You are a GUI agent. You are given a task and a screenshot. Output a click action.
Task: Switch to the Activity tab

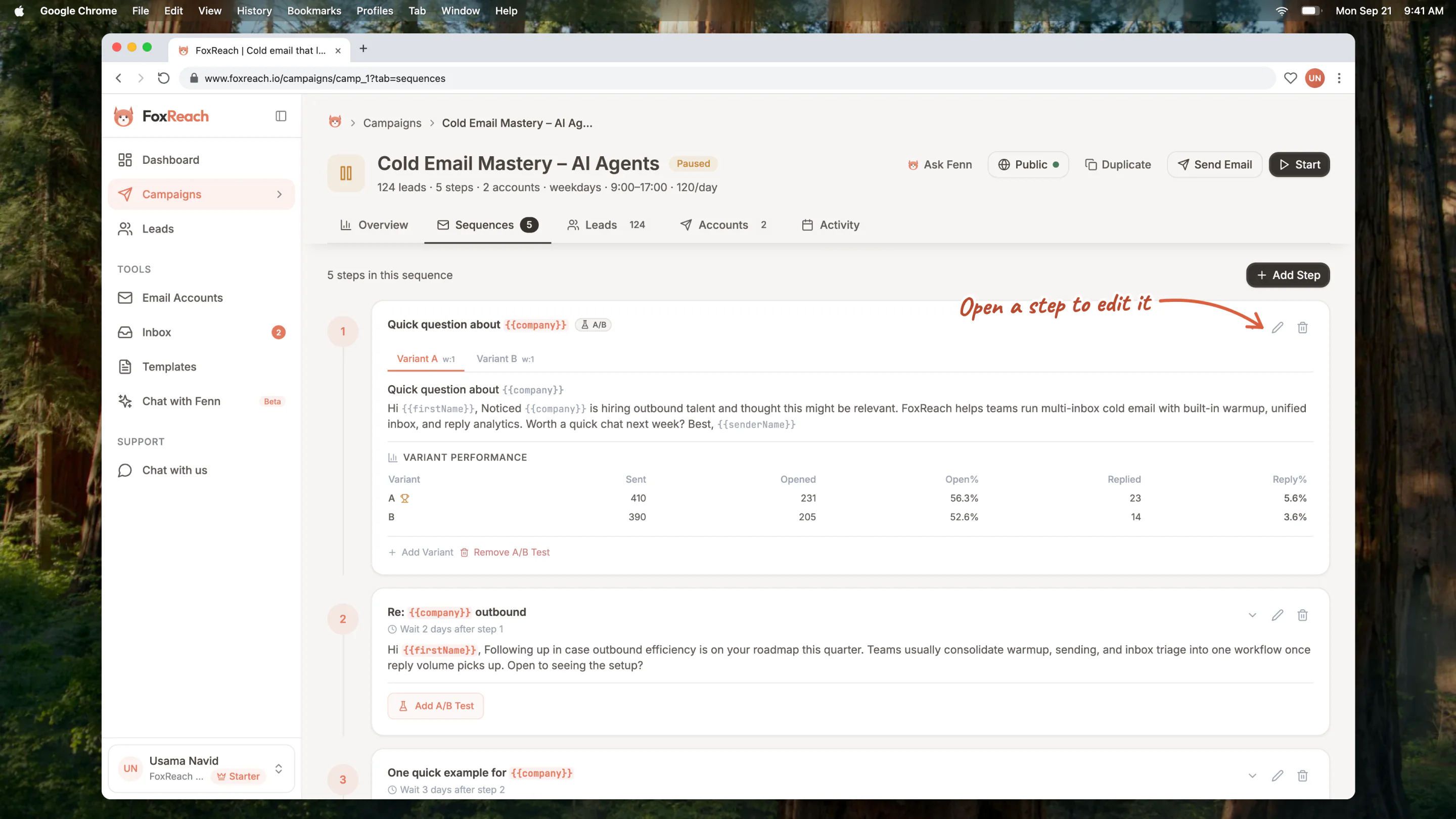point(830,225)
